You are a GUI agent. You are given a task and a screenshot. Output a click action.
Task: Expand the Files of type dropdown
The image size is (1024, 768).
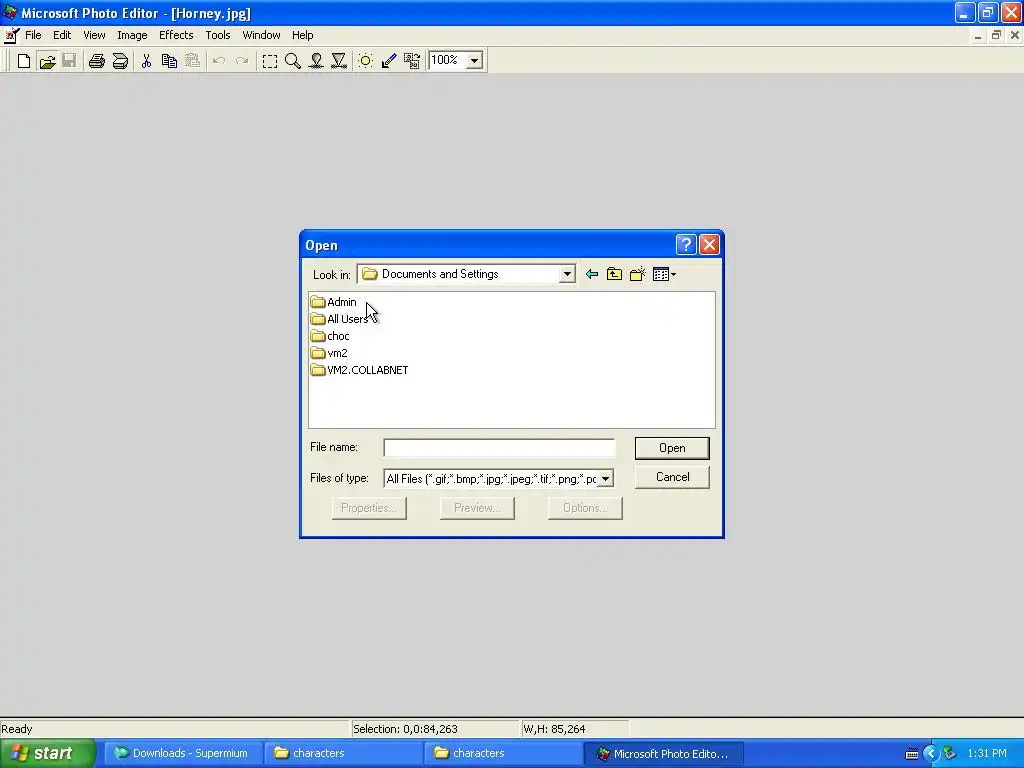pos(605,479)
